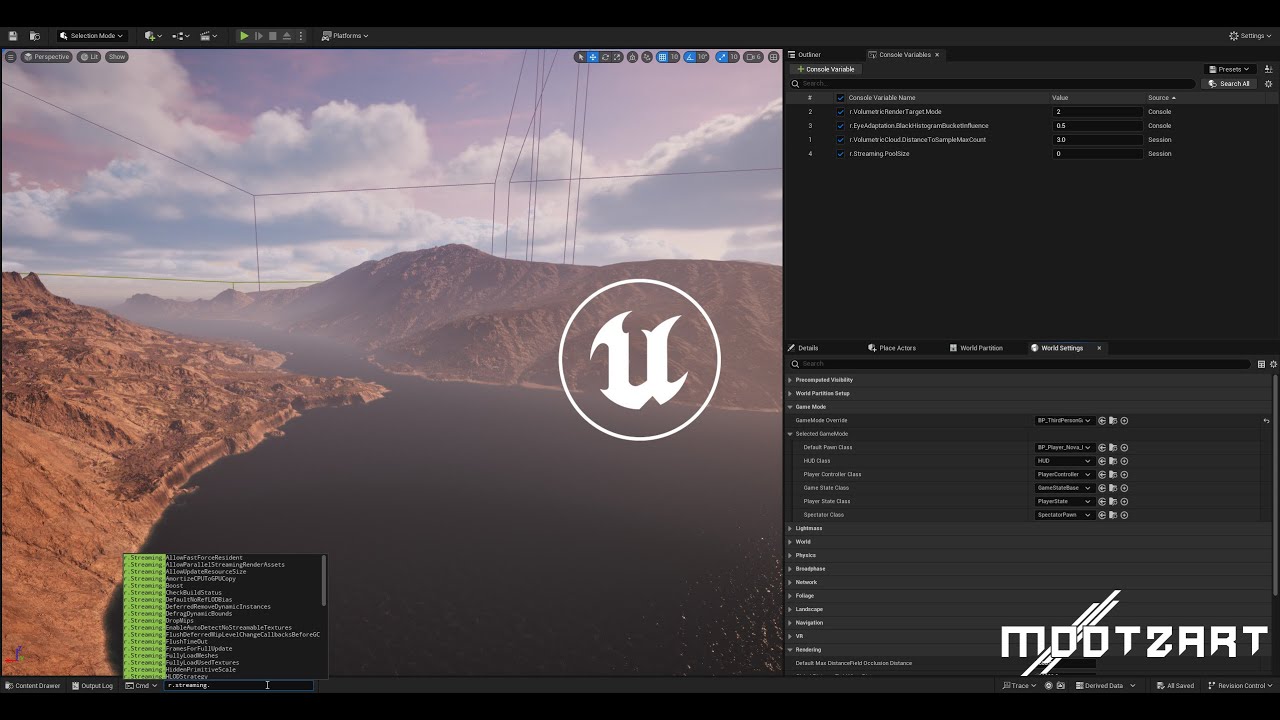Screen dimensions: 1280x720
Task: Add a new Console Variable
Action: point(825,69)
